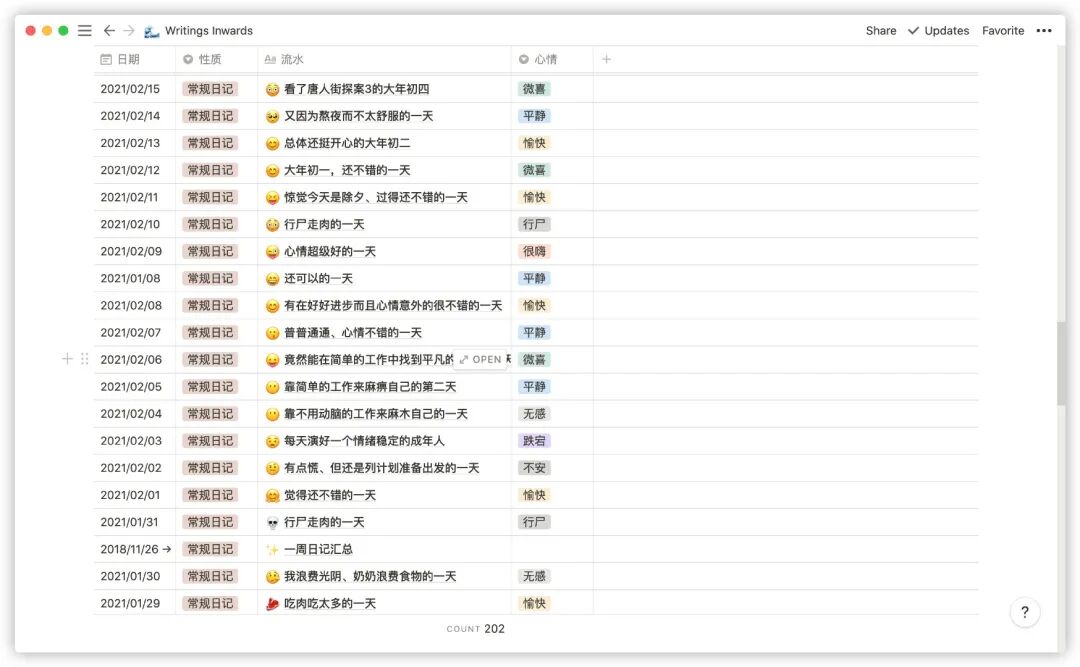The height and width of the screenshot is (667, 1080).
Task: Open the entry 又因为熬夜而不太舒服的一天
Action: click(x=358, y=116)
